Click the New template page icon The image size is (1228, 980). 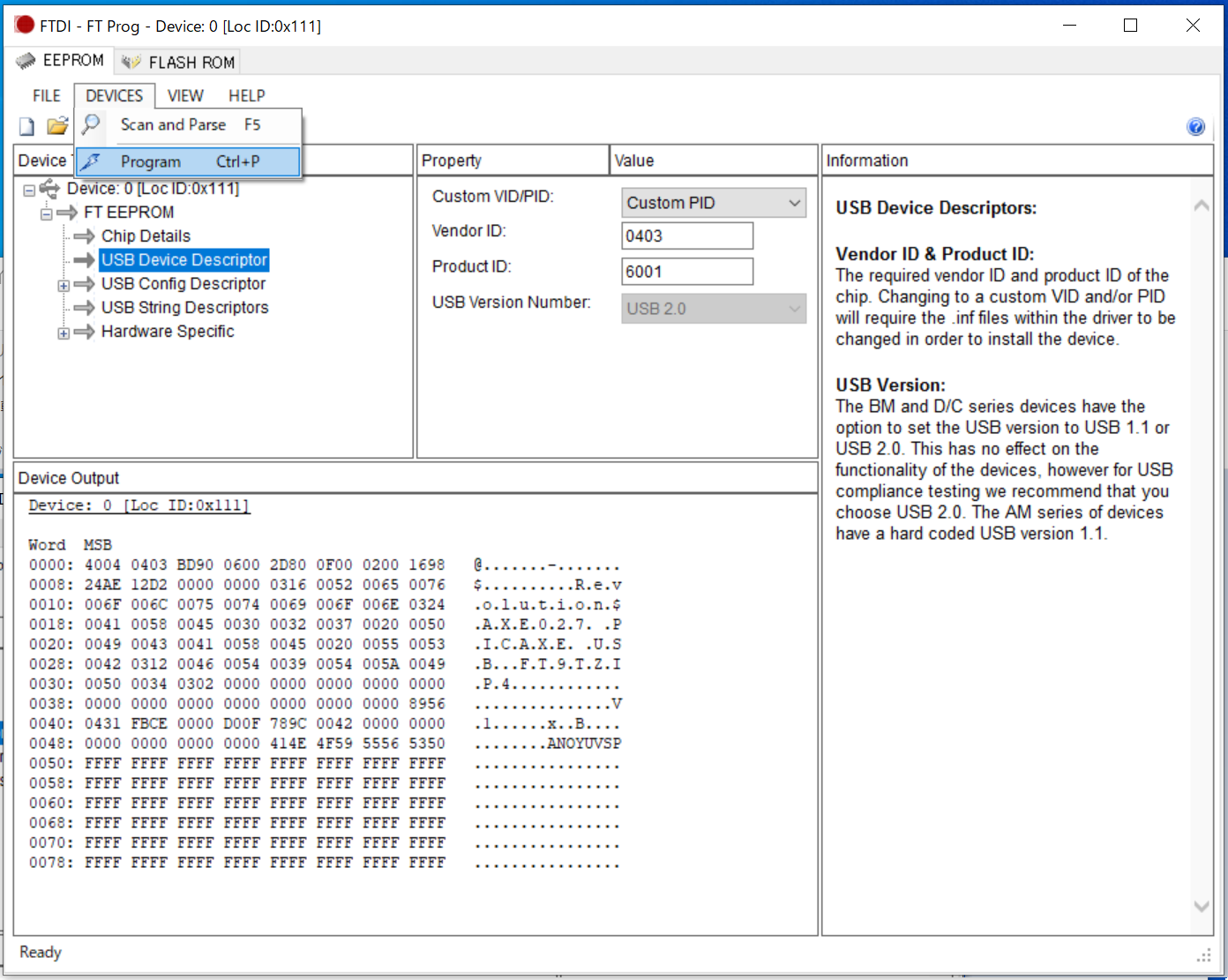[x=27, y=126]
